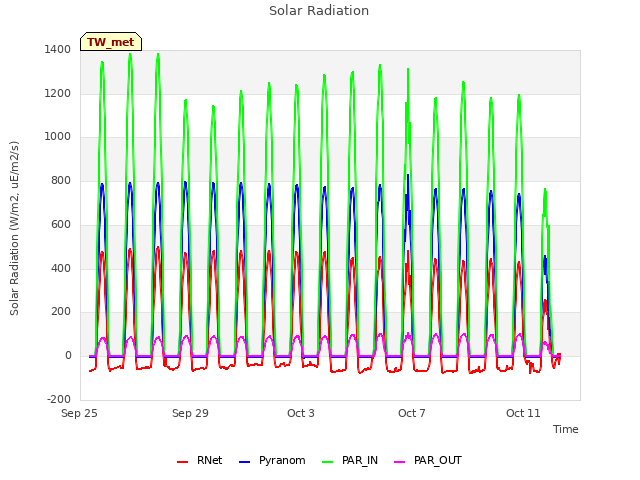Click the -200 y-axis tick label
640x480 pixels.
(59, 399)
